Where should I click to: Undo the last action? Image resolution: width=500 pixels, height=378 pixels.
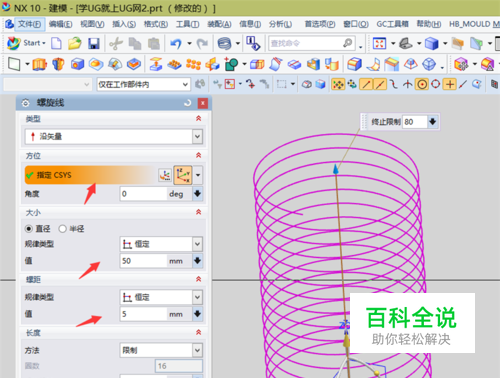[x=176, y=43]
